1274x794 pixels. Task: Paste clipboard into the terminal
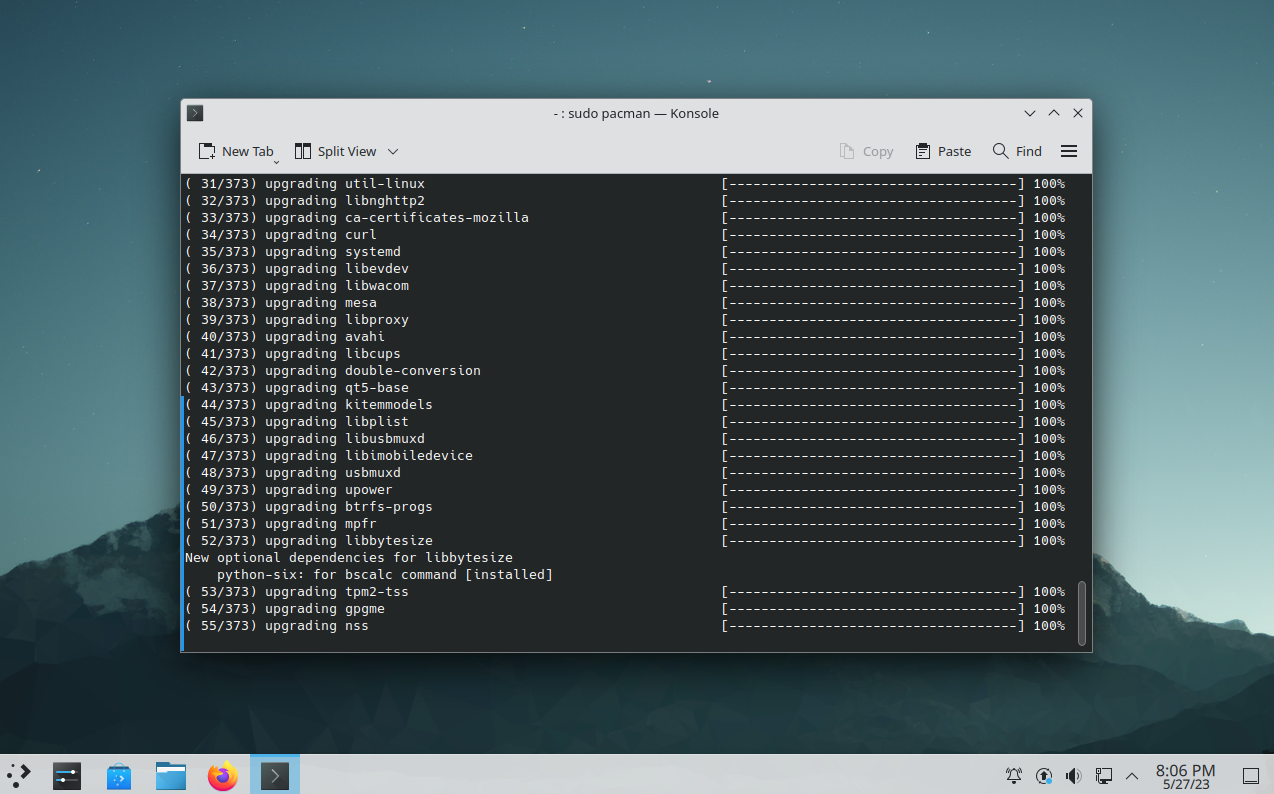[x=943, y=151]
